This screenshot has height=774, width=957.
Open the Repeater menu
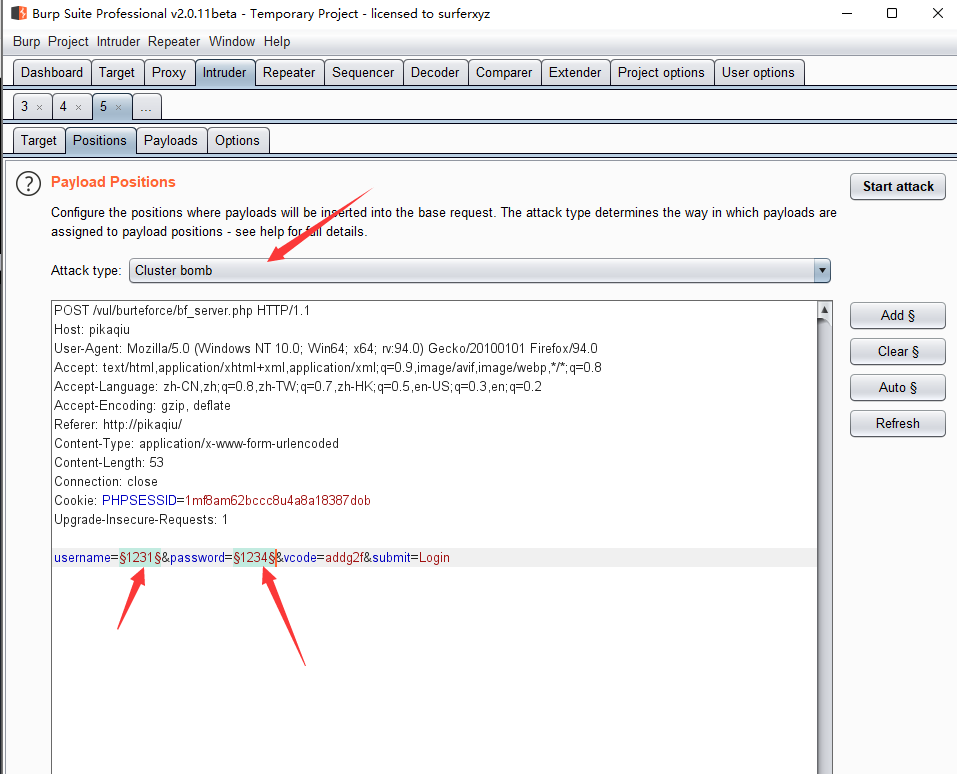[174, 42]
